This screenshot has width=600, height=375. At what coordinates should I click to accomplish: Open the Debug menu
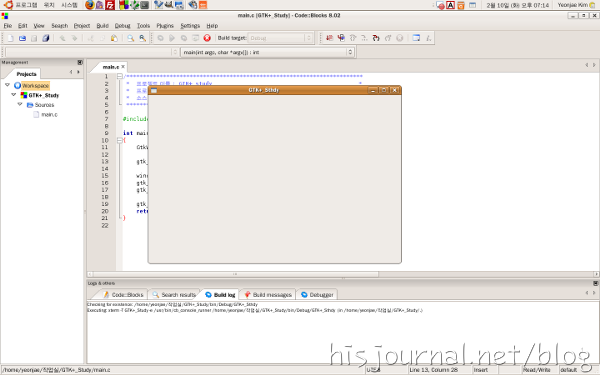coord(122,26)
